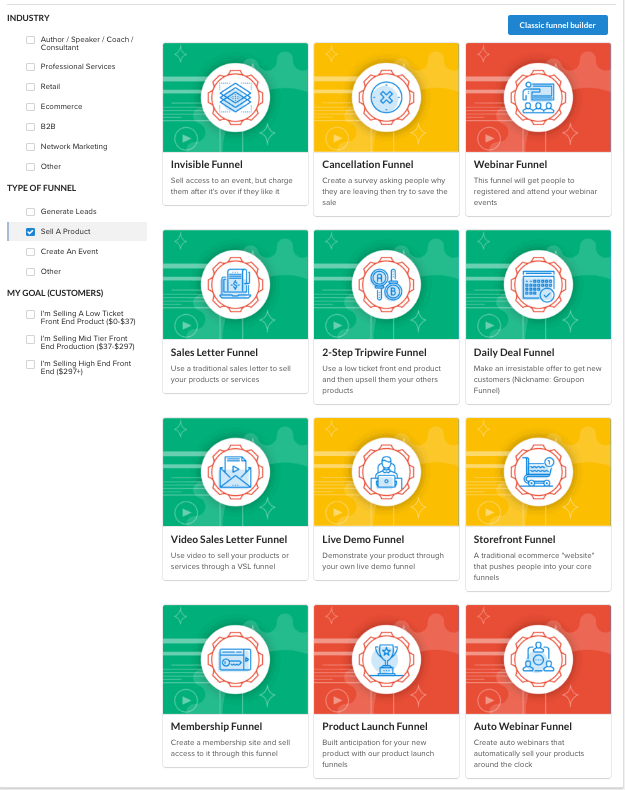
Task: Play the Video Sales Letter Funnel preview
Action: tap(186, 513)
